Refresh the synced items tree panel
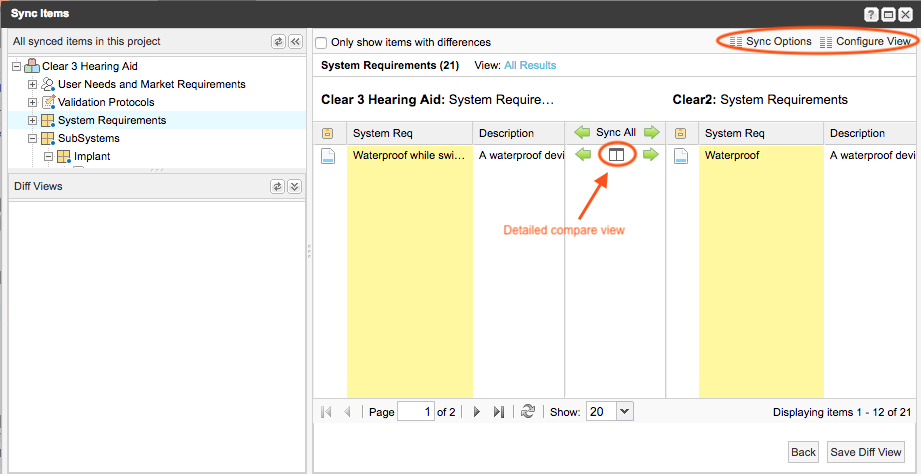The image size is (921, 474). (x=278, y=42)
